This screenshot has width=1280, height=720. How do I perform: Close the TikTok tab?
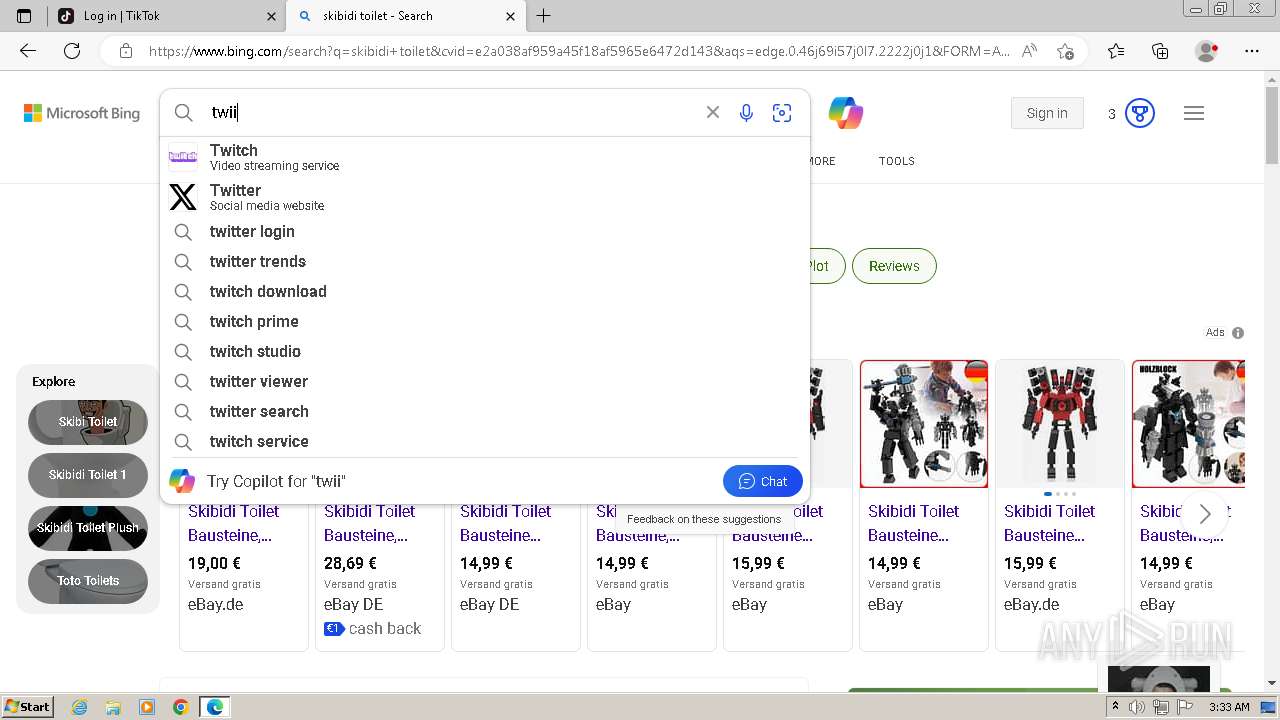272,16
